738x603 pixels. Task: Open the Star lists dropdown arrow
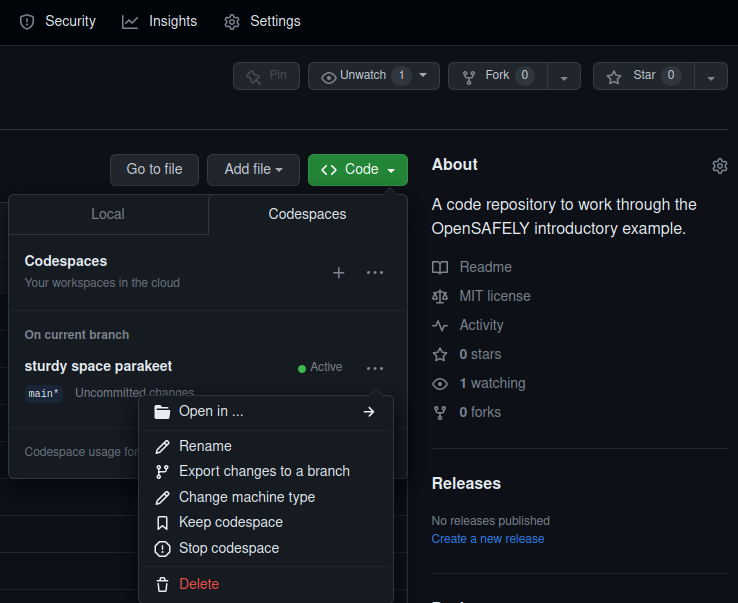pos(710,77)
